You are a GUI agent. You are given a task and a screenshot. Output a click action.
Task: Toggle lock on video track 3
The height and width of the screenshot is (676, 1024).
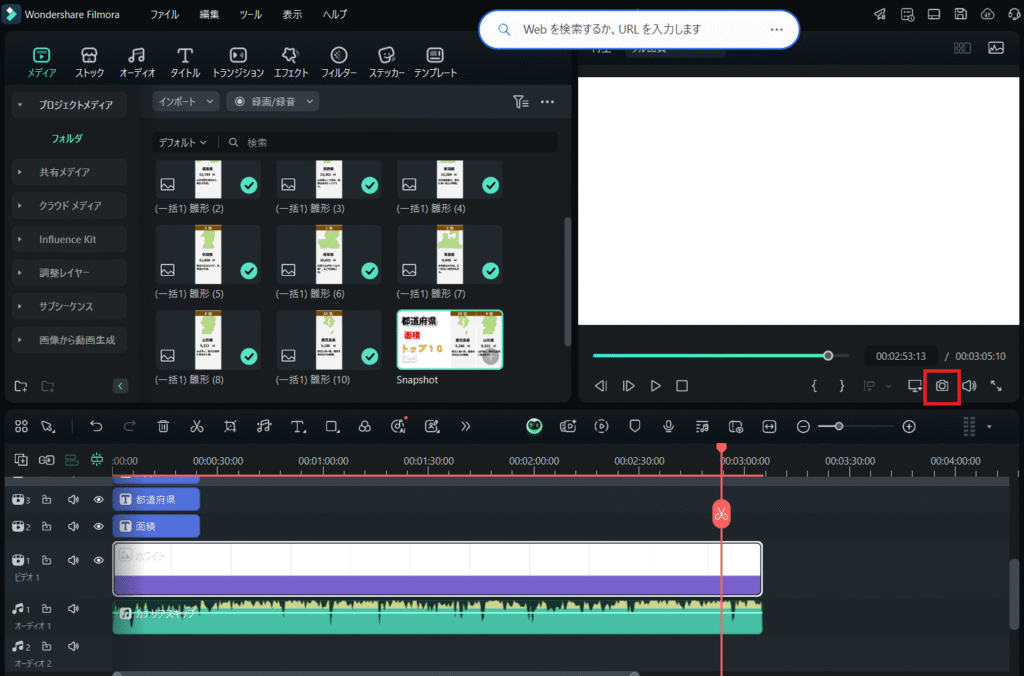click(47, 499)
